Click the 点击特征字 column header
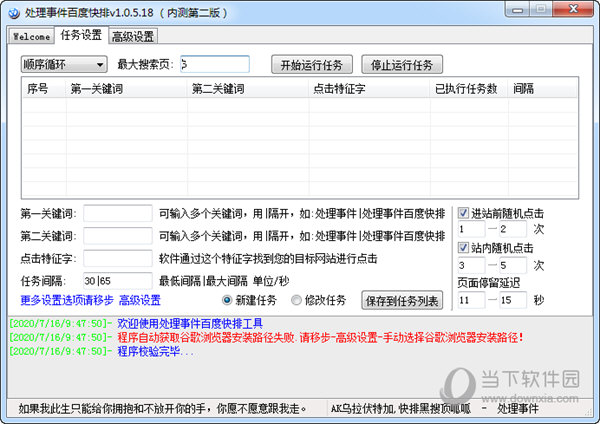Viewport: 600px width, 424px height. [369, 89]
